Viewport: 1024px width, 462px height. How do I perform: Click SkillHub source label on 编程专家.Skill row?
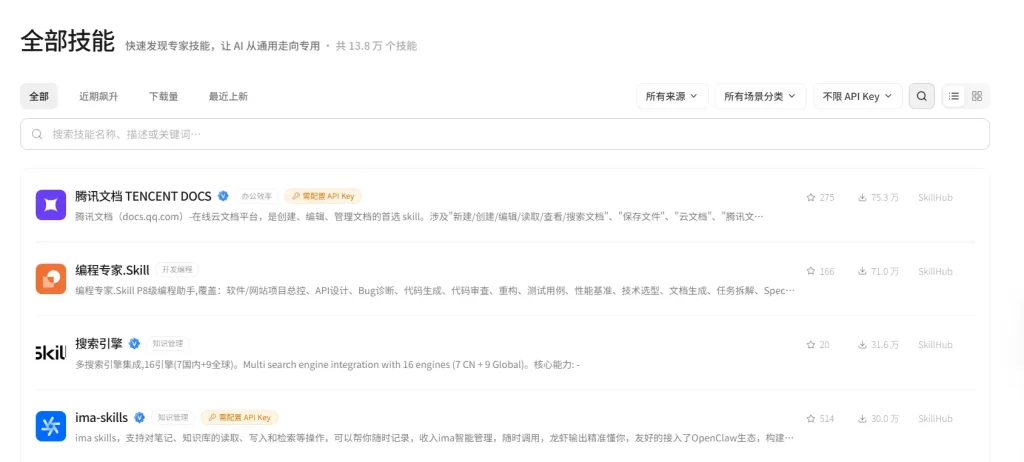[x=935, y=271]
